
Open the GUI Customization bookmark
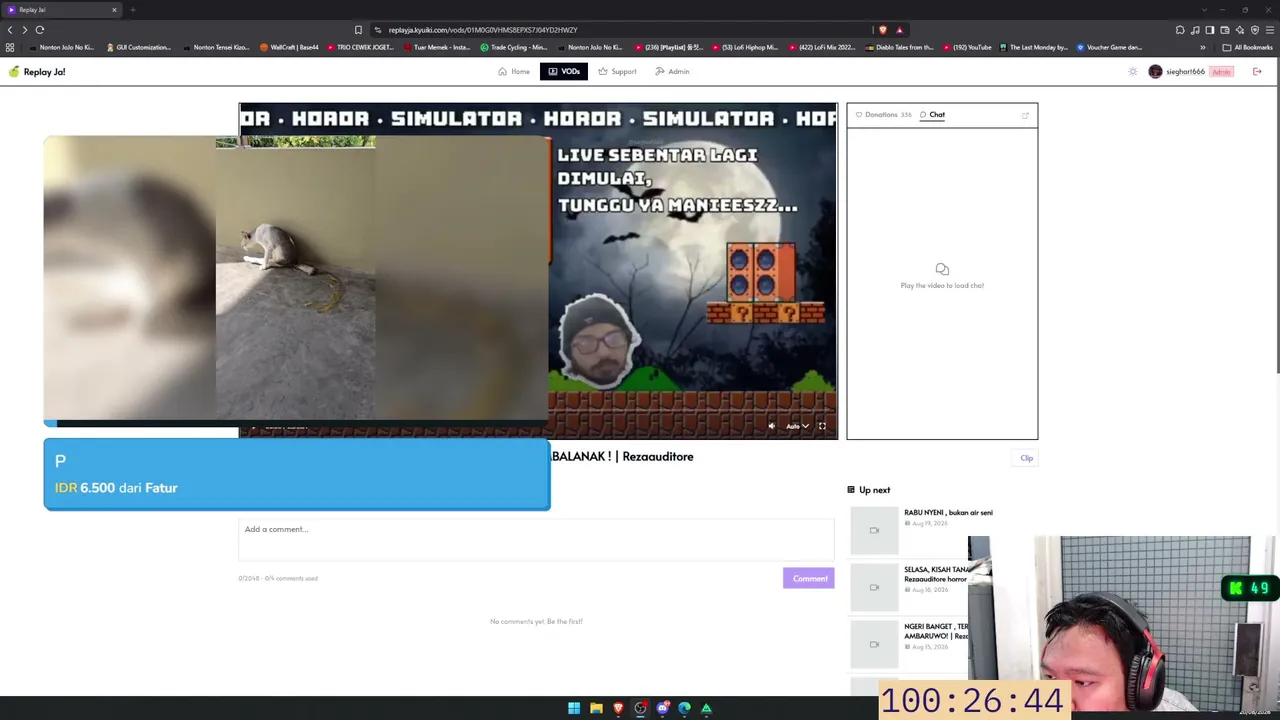pos(138,47)
